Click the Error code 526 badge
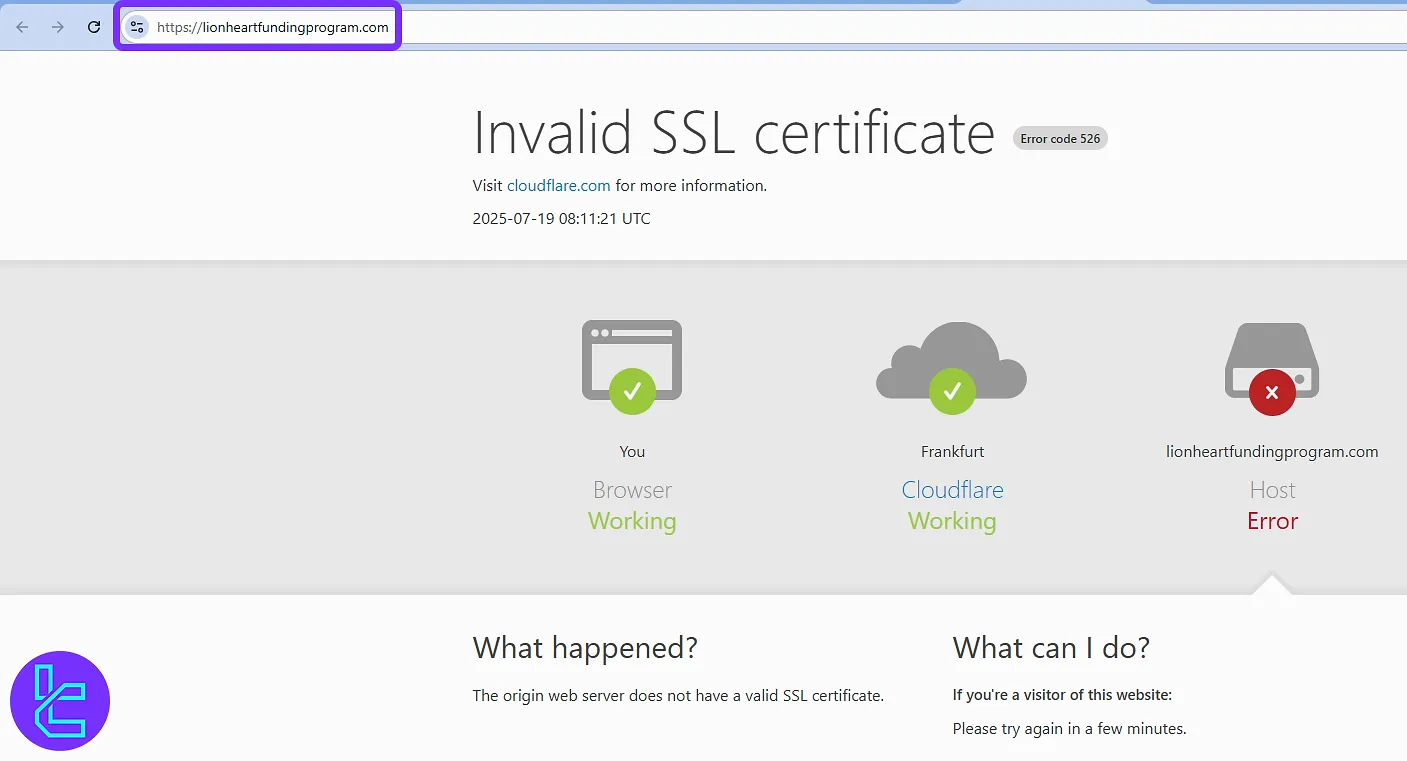 [1060, 138]
